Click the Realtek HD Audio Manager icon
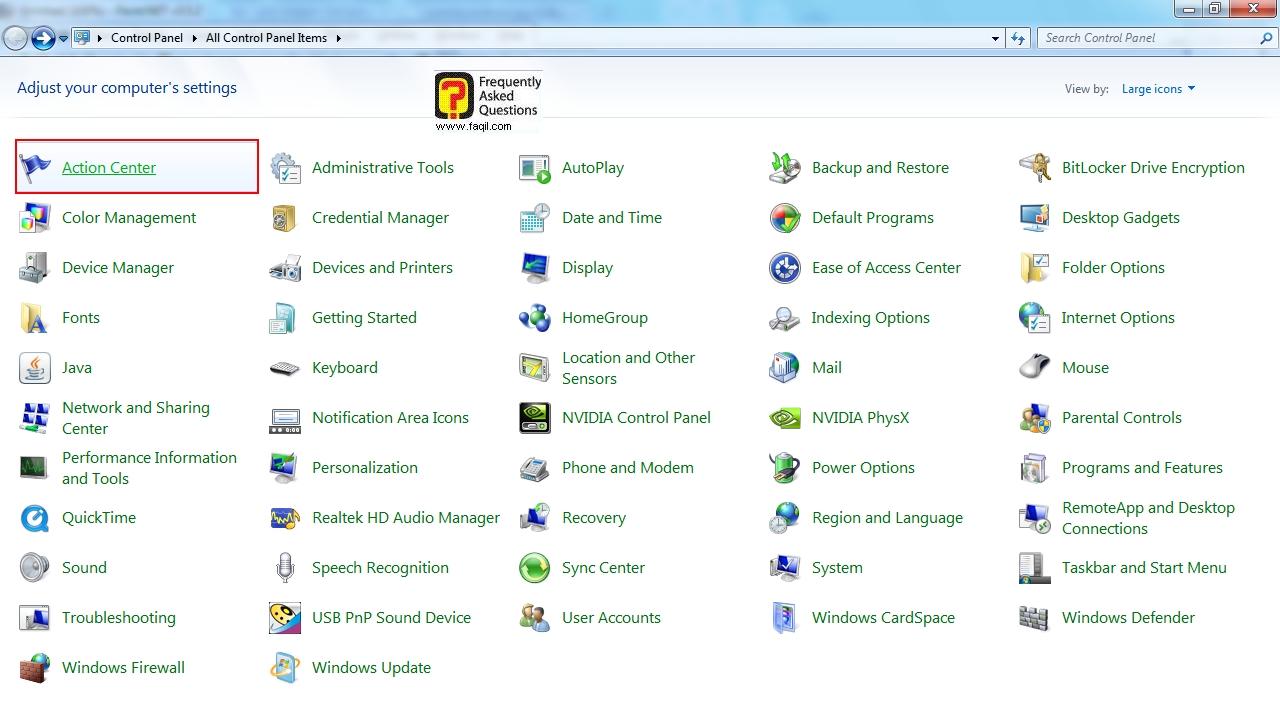Image resolution: width=1280 pixels, height=704 pixels. [x=285, y=518]
